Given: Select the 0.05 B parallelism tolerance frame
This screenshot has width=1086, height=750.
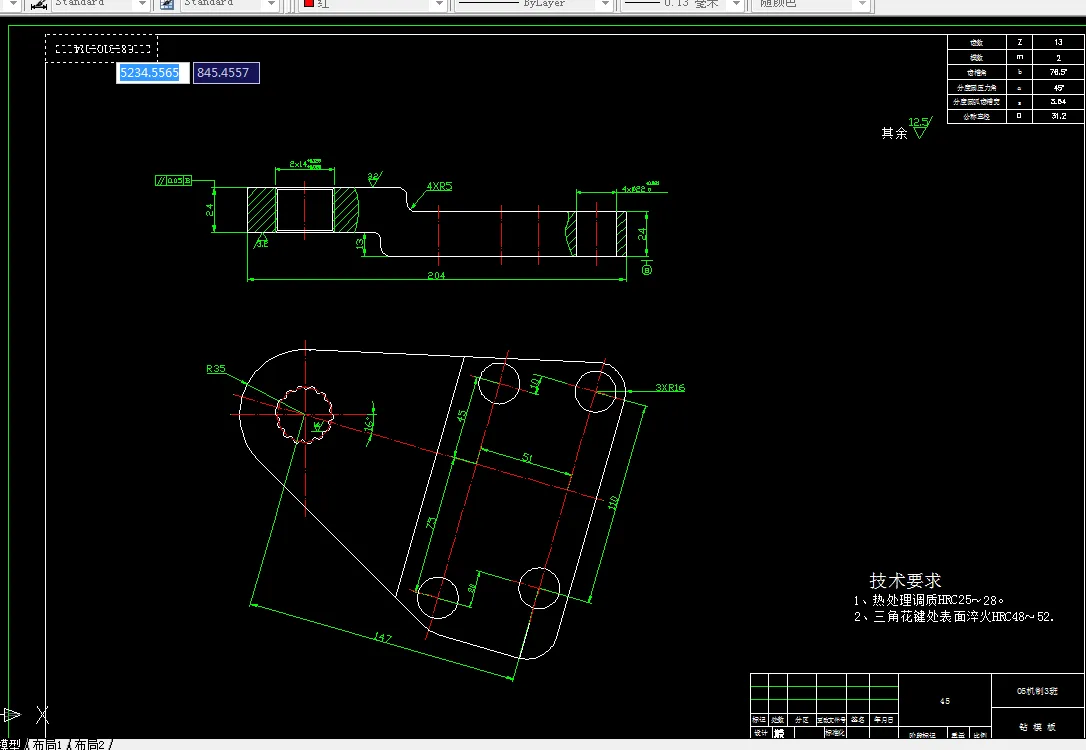Looking at the screenshot, I should [x=173, y=180].
